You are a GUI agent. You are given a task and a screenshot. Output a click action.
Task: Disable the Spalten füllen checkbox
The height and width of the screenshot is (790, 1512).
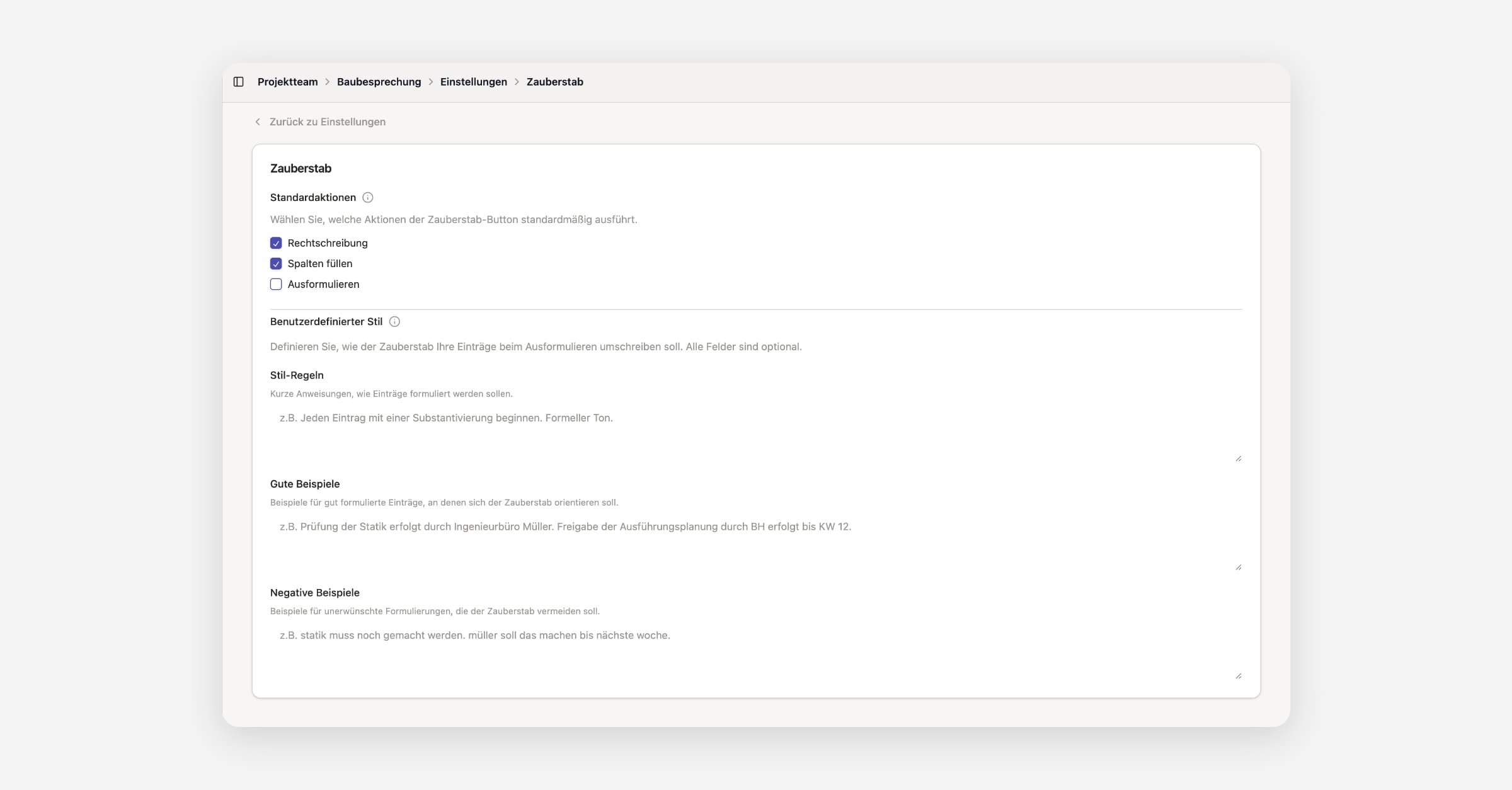click(276, 264)
